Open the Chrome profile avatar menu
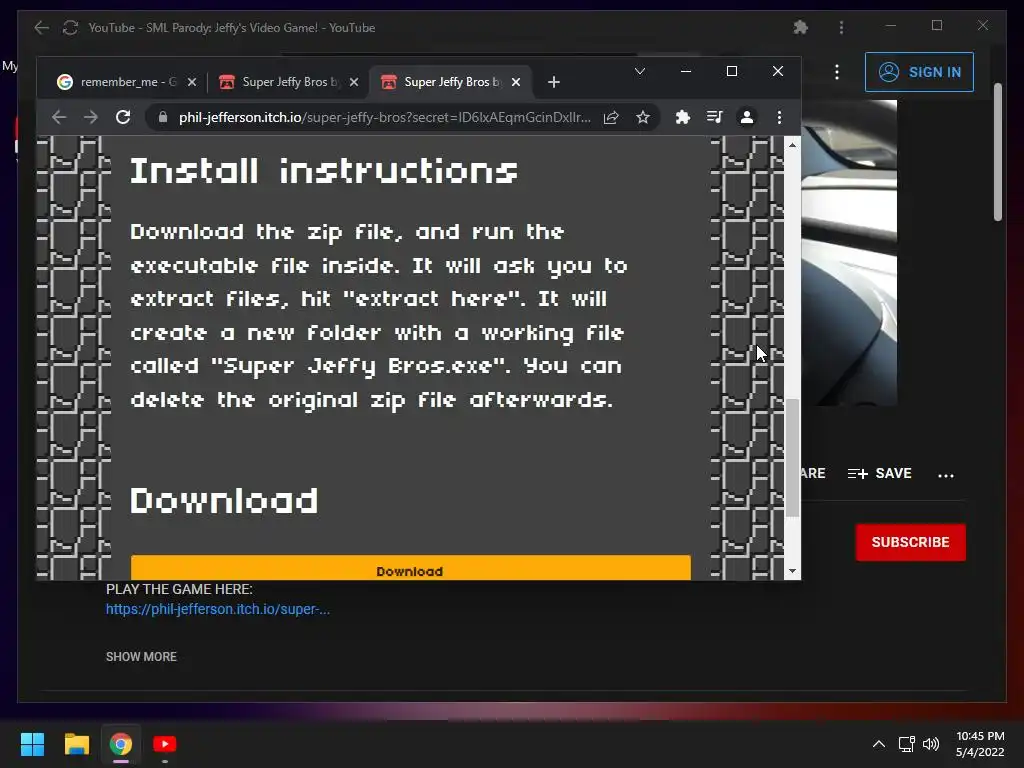Image resolution: width=1024 pixels, height=768 pixels. point(746,118)
